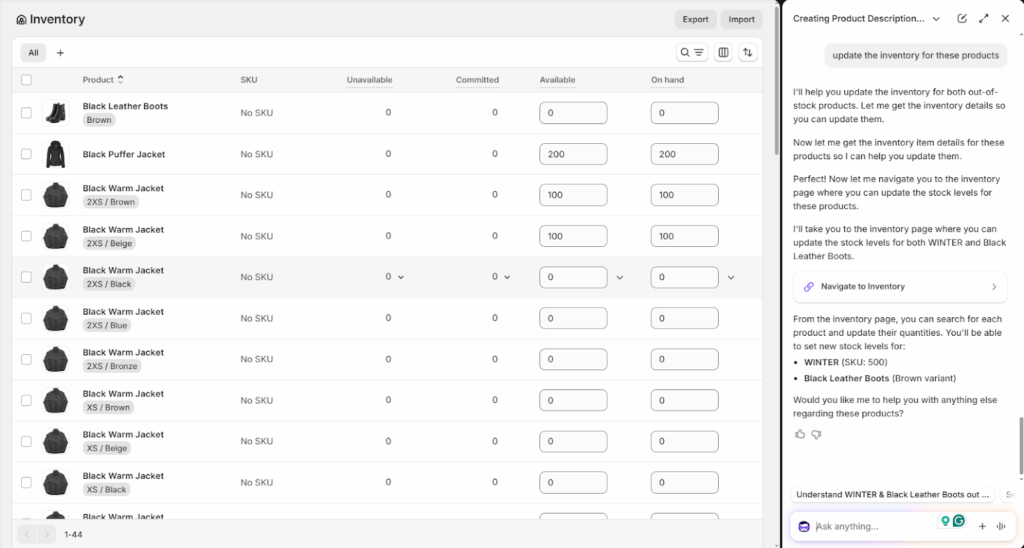Add a new view with plus tab
Viewport: 1024px width, 548px height.
60,52
